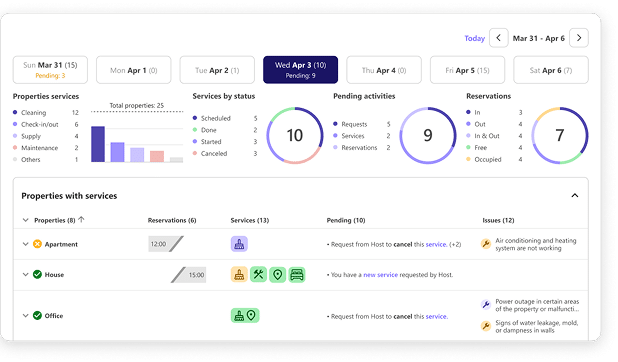Click the Reservations (6) column header
Image resolution: width=618 pixels, height=362 pixels.
click(x=172, y=220)
